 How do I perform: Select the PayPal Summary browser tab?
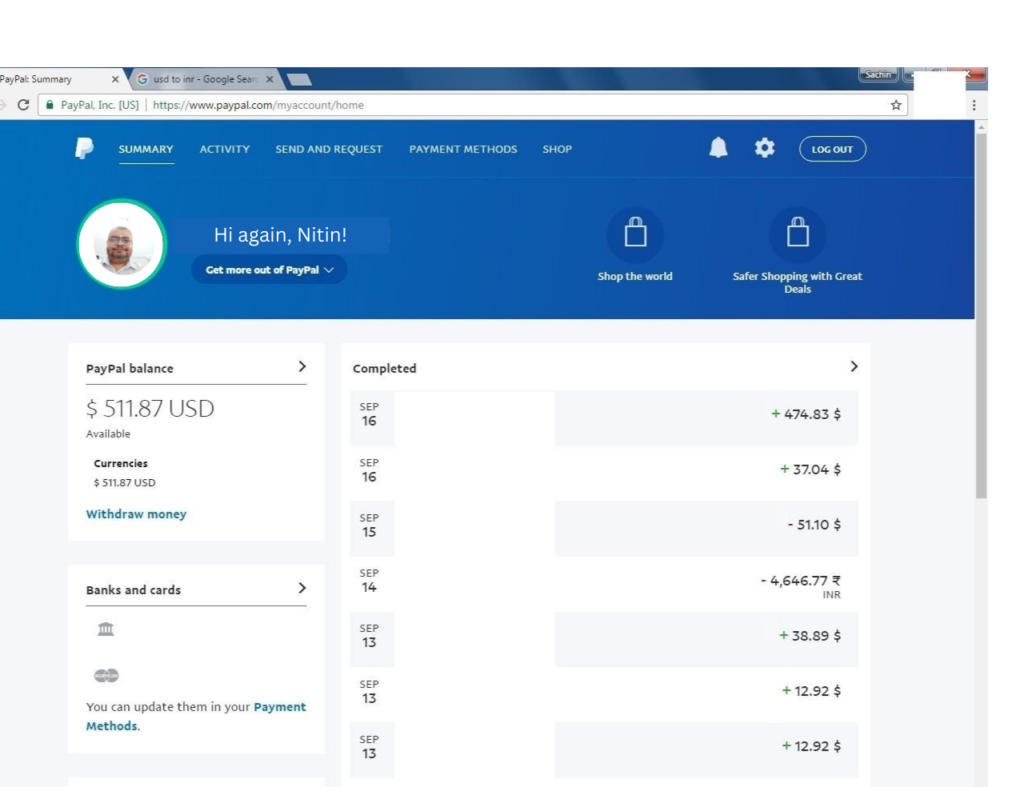click(x=59, y=79)
